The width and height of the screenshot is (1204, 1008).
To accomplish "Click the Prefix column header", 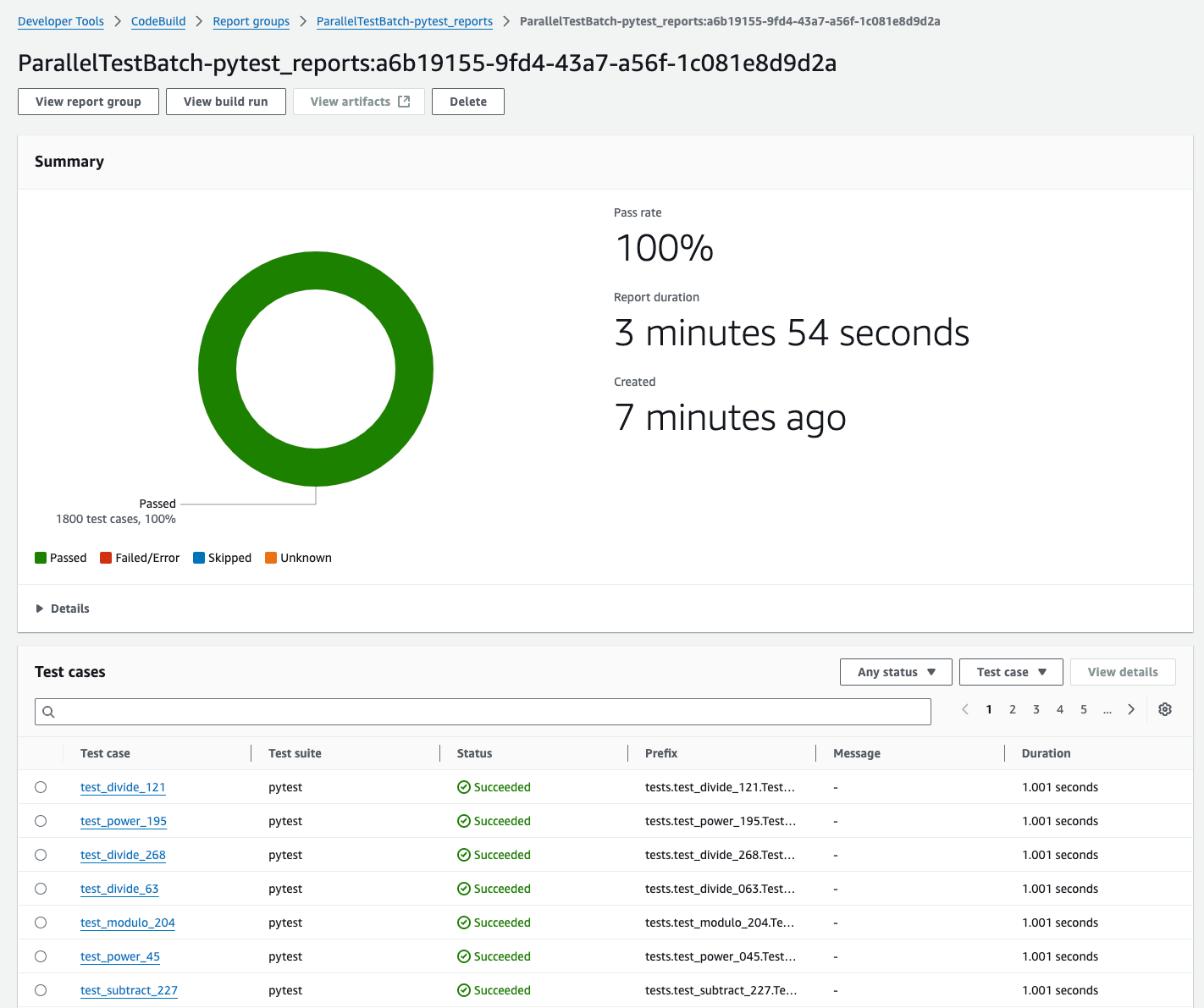I will point(661,753).
